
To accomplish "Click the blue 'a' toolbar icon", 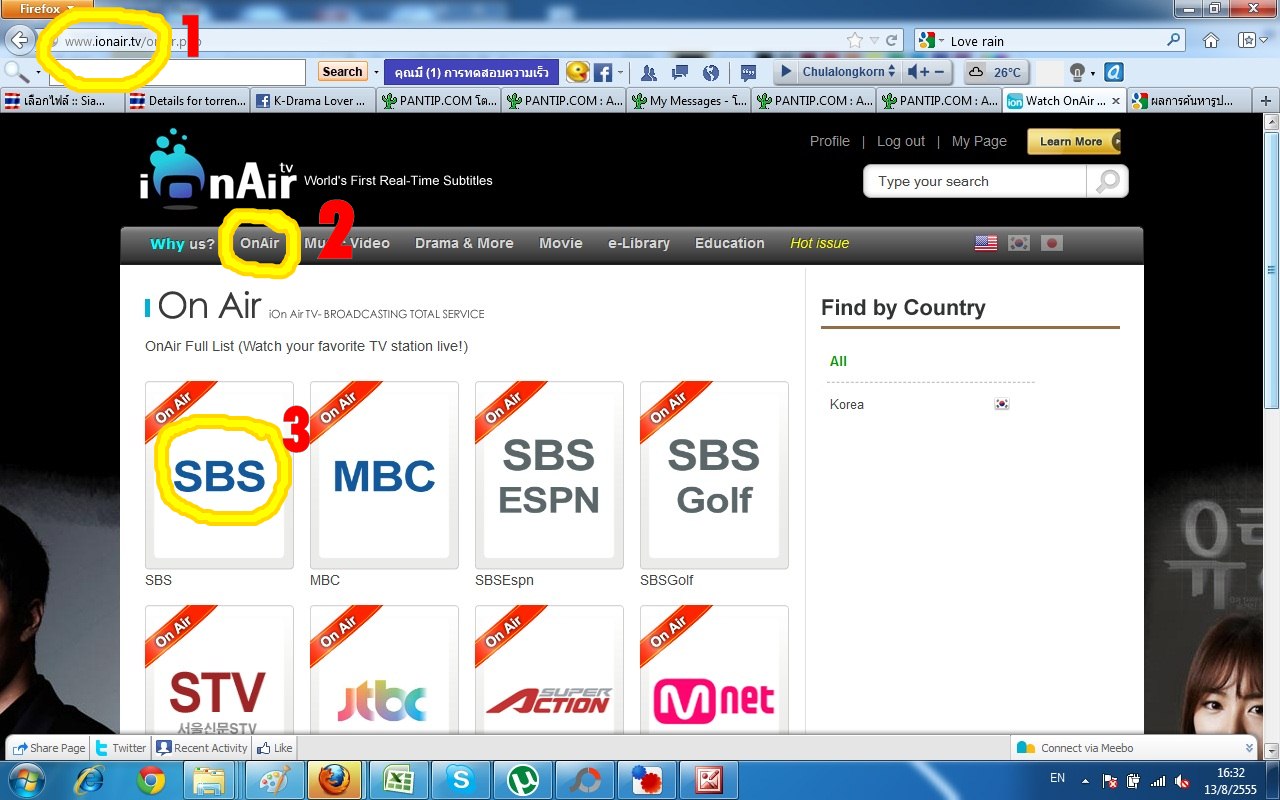I will (x=1113, y=72).
